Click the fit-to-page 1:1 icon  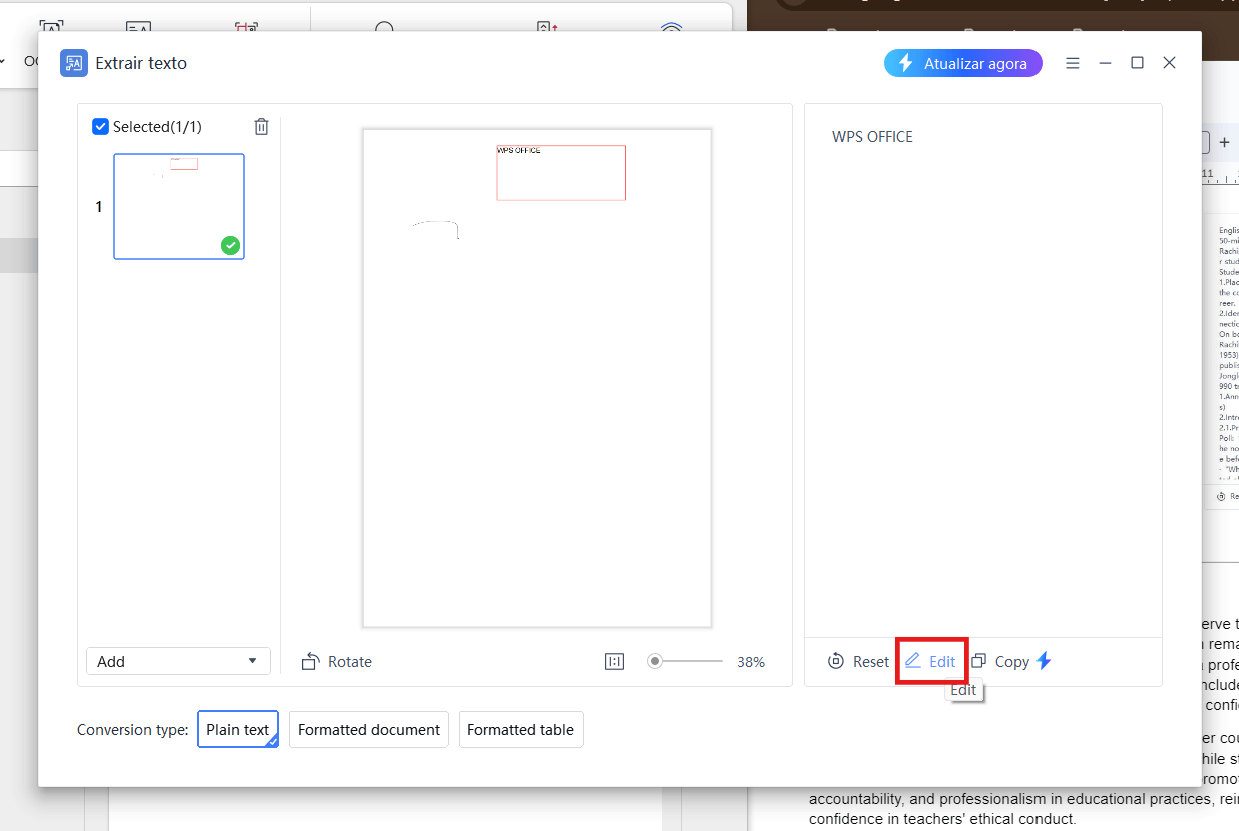point(614,662)
